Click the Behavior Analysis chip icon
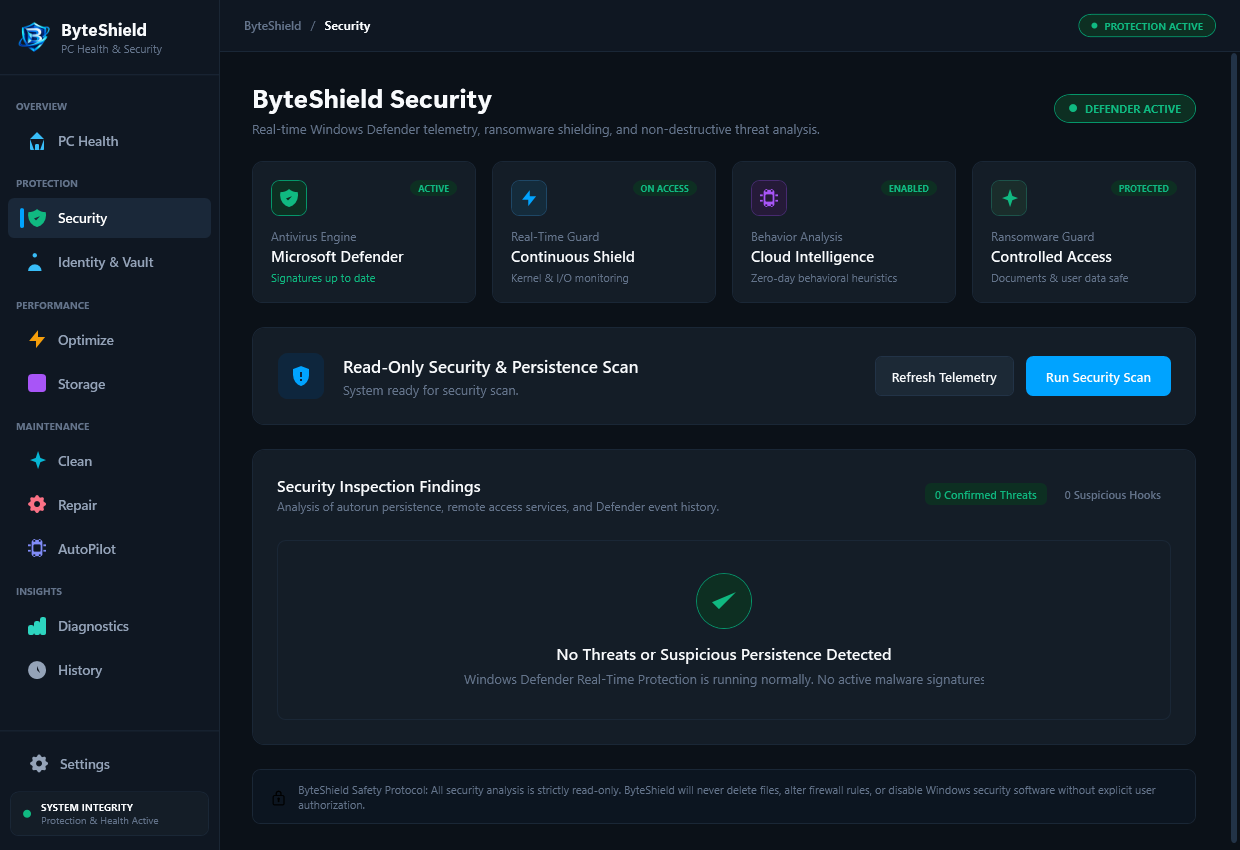Screen dimensions: 1240x850 point(769,198)
